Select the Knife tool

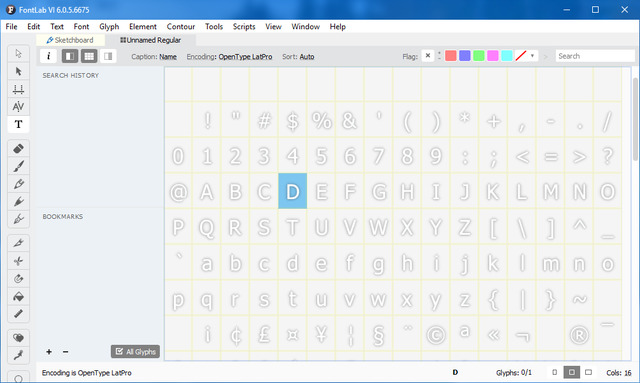18,243
